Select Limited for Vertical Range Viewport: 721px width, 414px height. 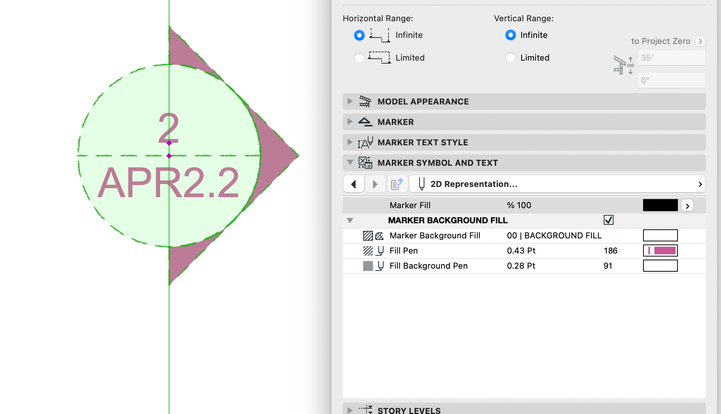tap(510, 58)
